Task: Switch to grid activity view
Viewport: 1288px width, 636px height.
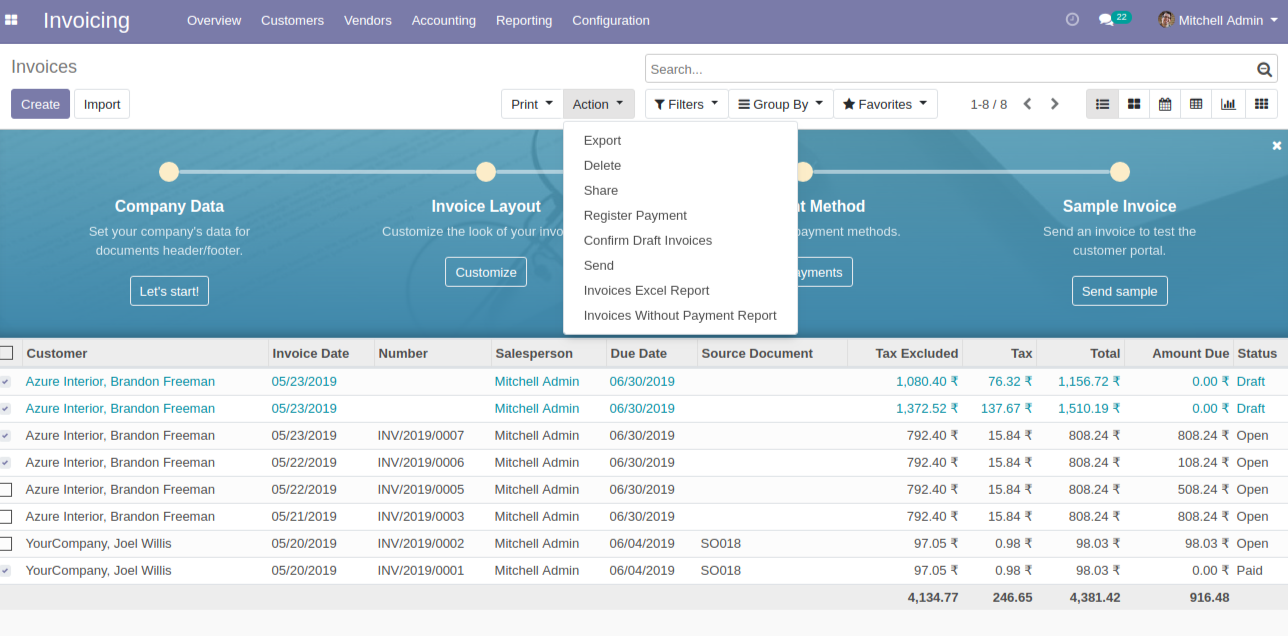Action: click(1261, 104)
